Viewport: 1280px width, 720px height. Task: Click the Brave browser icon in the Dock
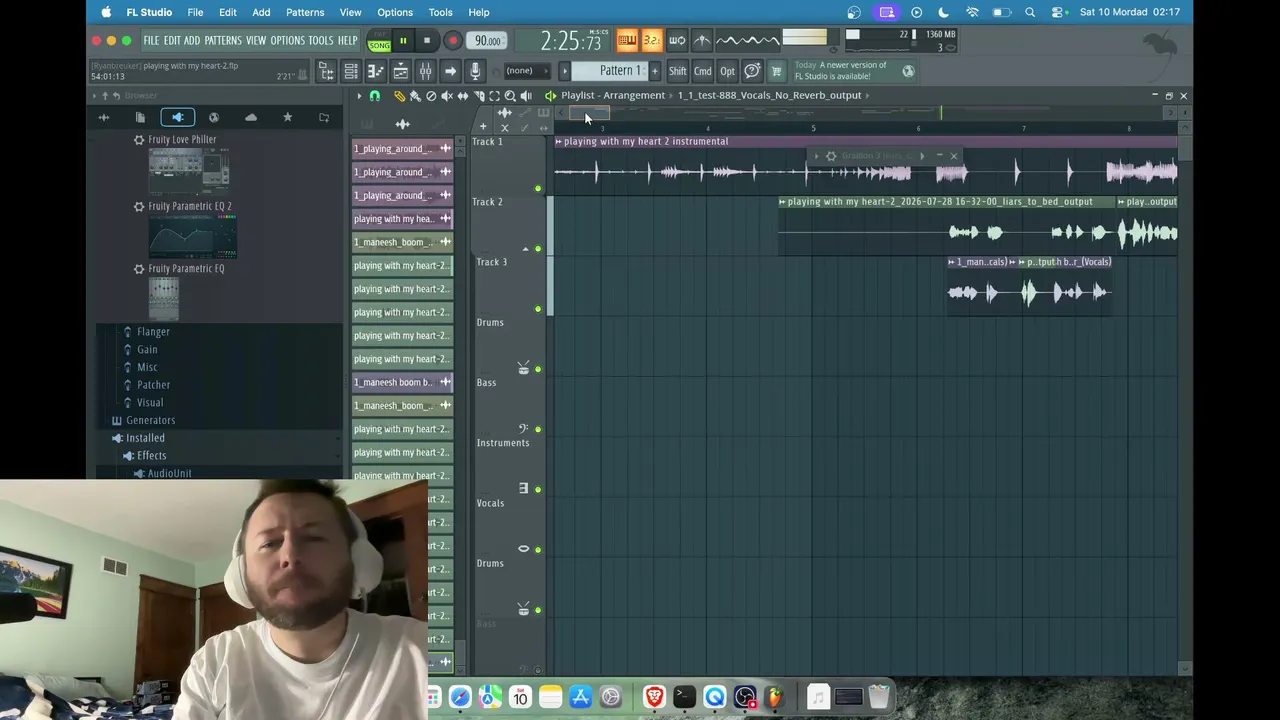pos(654,697)
